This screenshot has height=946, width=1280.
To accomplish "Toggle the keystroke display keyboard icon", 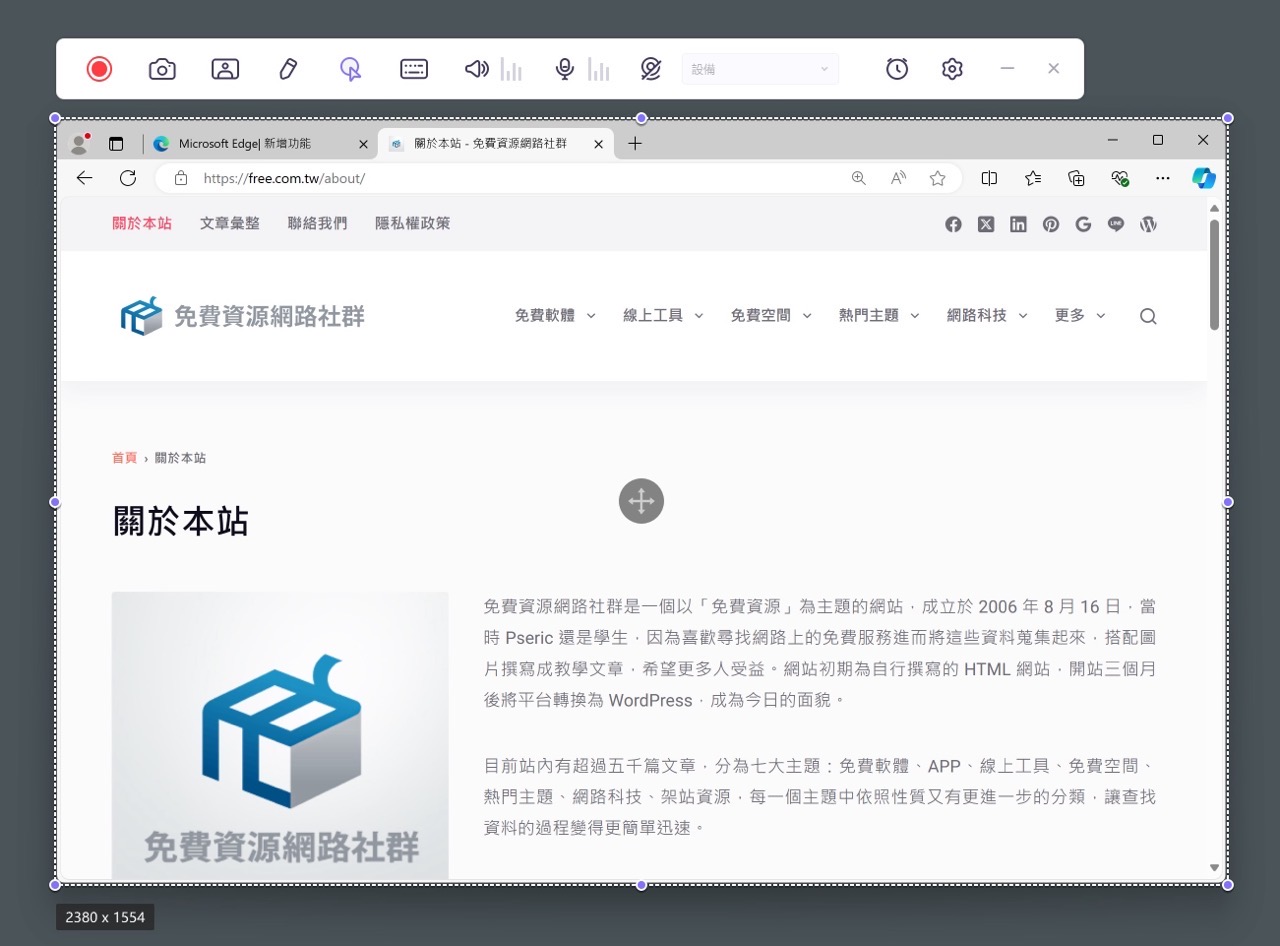I will (x=414, y=69).
